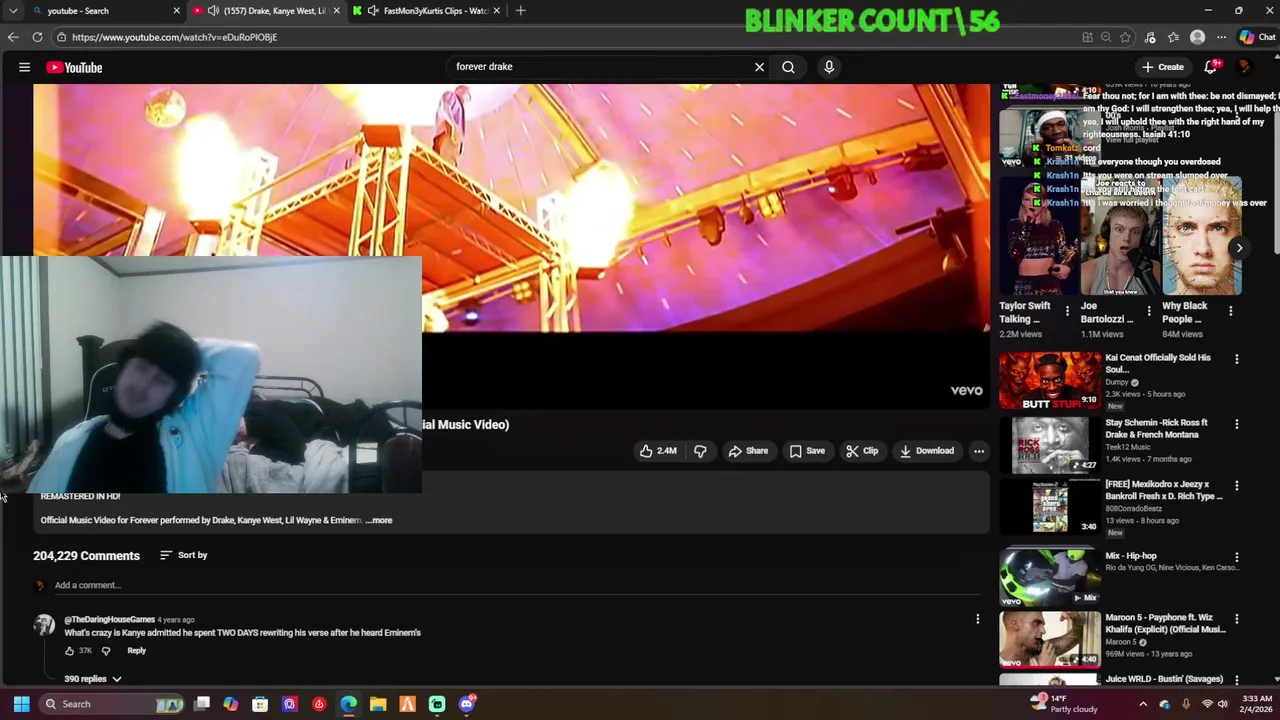
Task: Like TheDaringHouseGames comment
Action: coord(70,651)
